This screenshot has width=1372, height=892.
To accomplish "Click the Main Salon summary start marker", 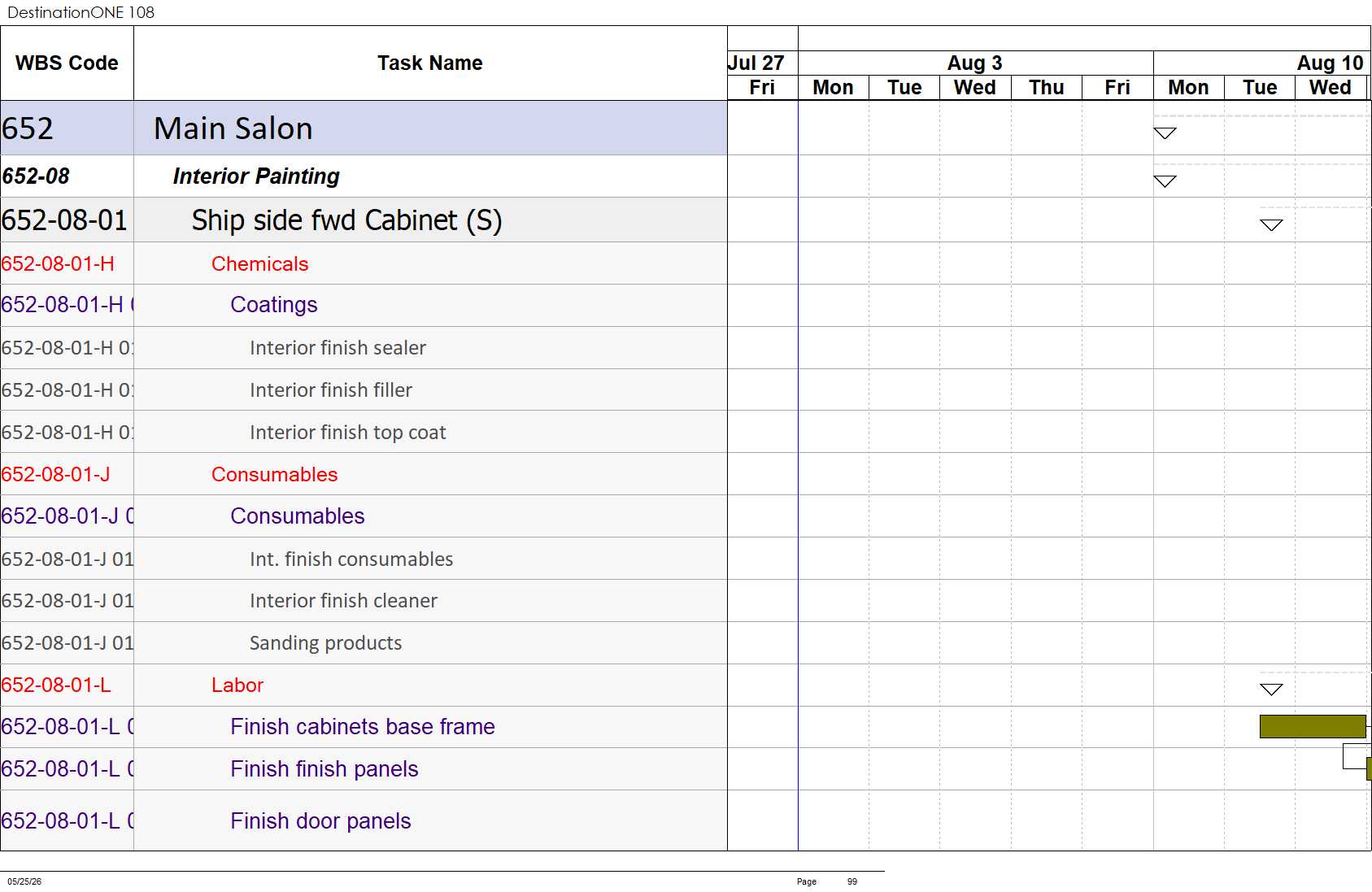I will pos(1165,133).
